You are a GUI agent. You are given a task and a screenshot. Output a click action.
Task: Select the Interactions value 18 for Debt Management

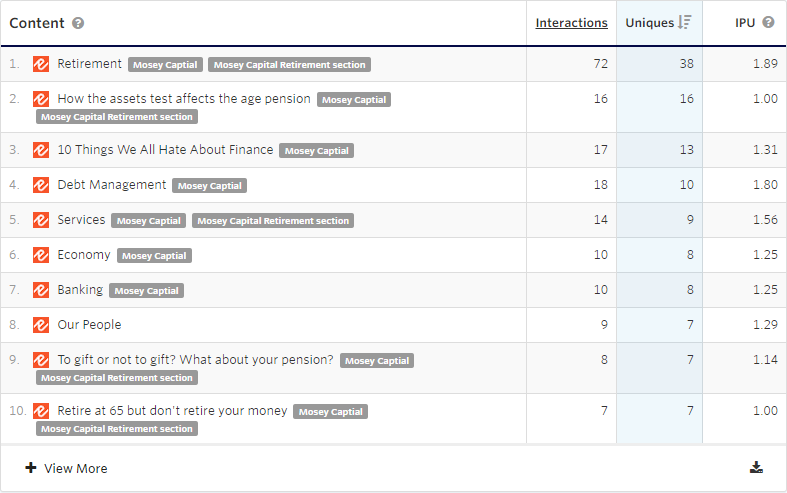coord(600,185)
